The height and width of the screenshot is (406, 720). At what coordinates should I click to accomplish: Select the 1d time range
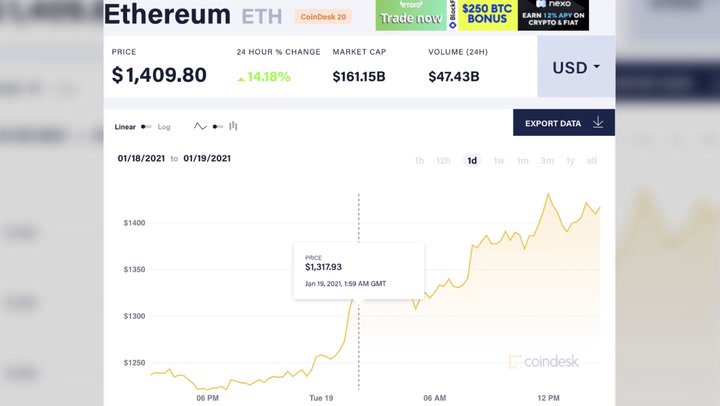click(472, 161)
